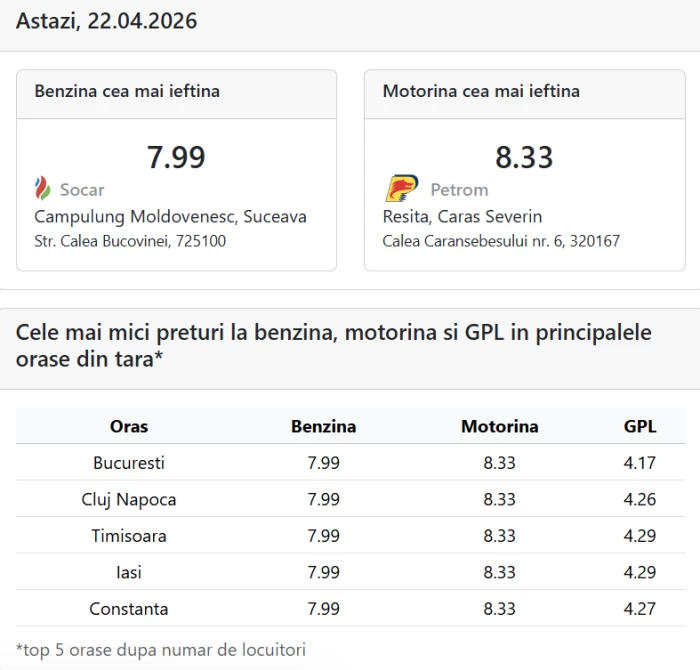700x670 pixels.
Task: Click the Motorina column header
Action: (499, 426)
